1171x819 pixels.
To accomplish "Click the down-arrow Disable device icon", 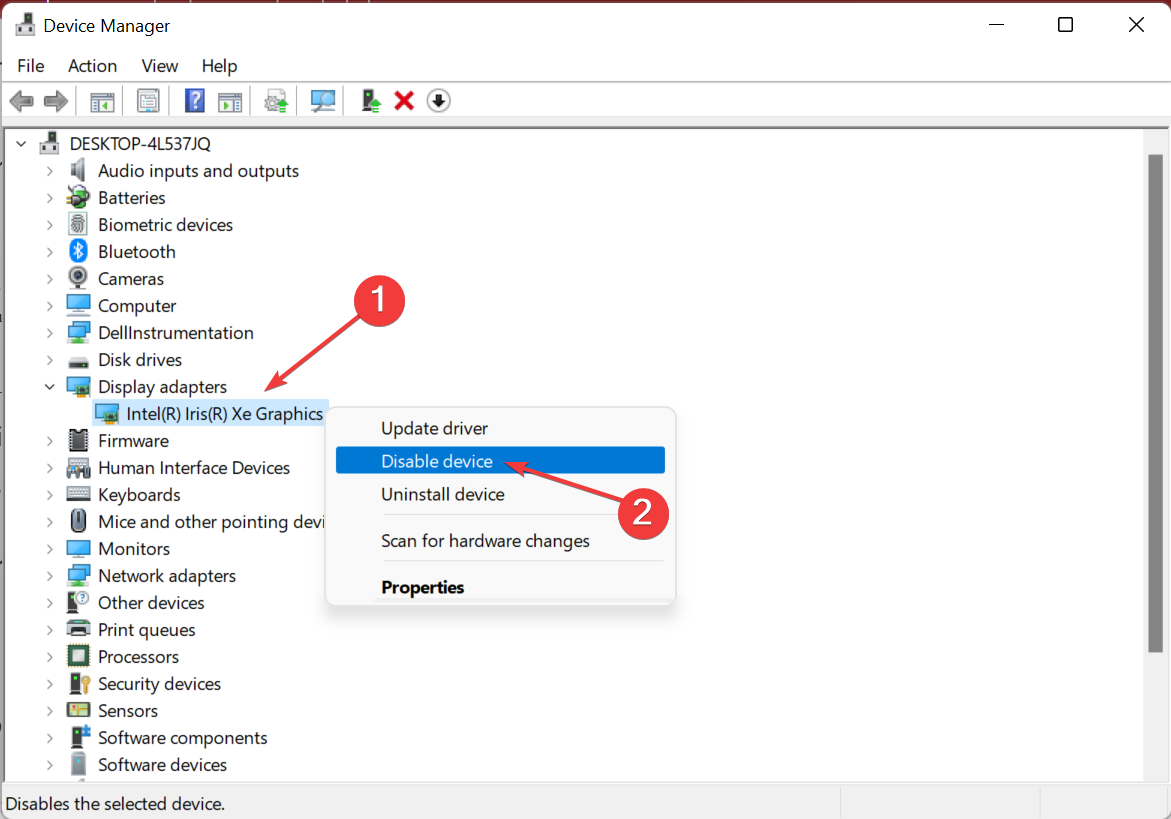I will click(x=438, y=101).
